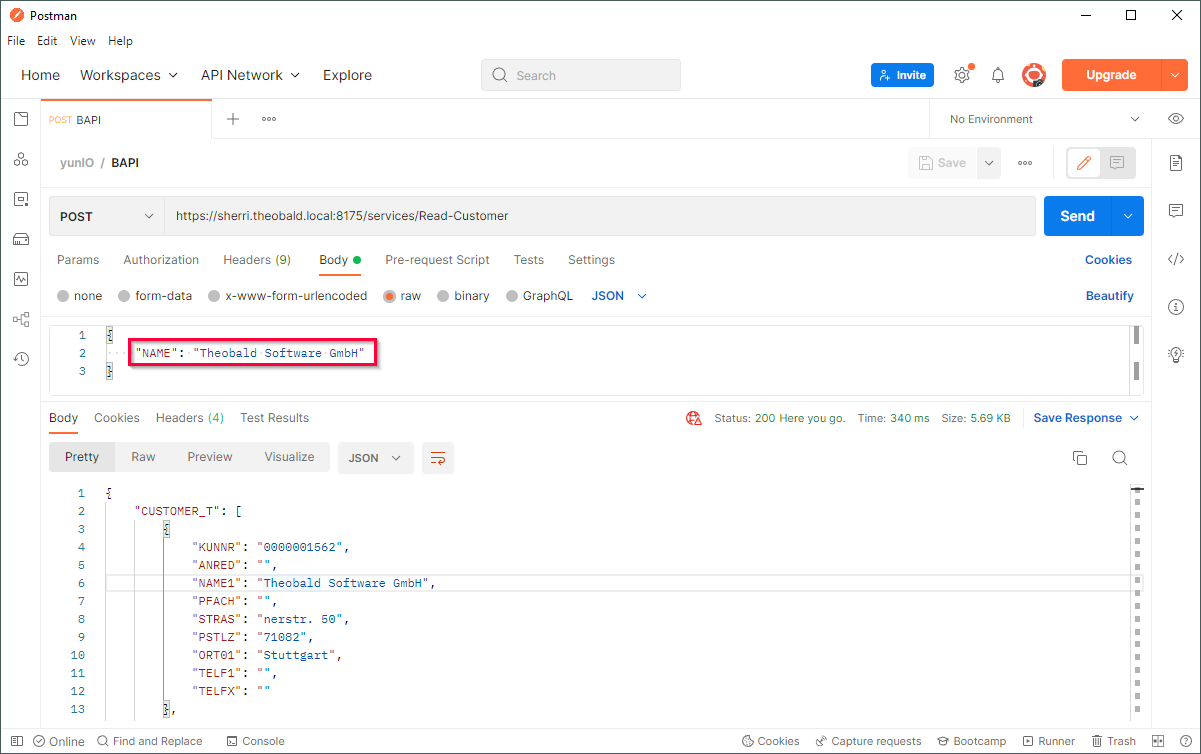The height and width of the screenshot is (754, 1201).
Task: Copy the response body icon
Action: [x=1080, y=458]
